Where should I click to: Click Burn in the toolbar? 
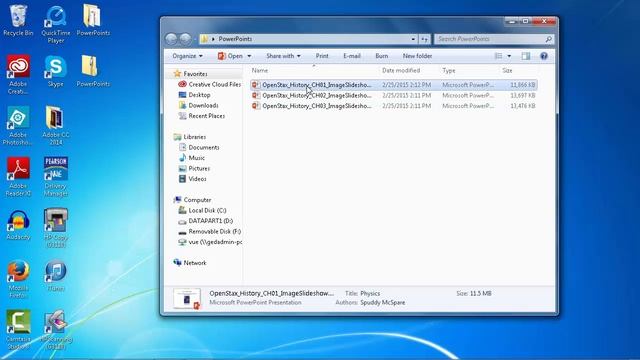pyautogui.click(x=382, y=56)
